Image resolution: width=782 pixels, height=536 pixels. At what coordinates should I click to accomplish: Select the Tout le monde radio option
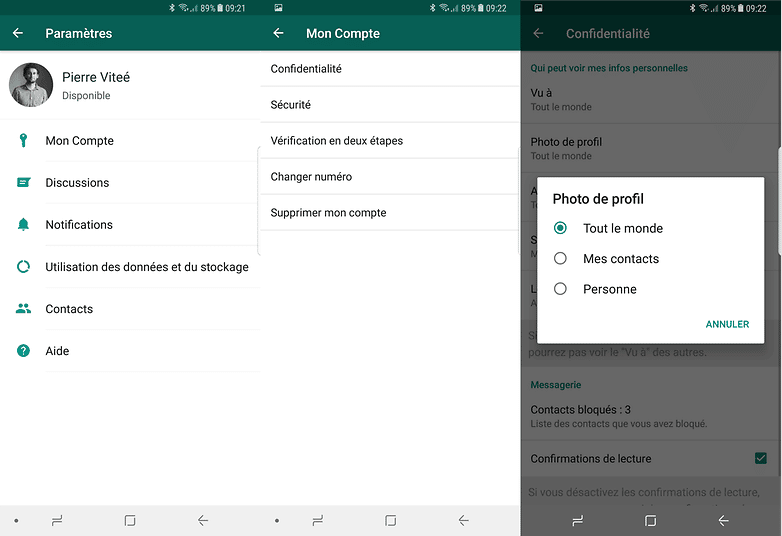point(561,228)
